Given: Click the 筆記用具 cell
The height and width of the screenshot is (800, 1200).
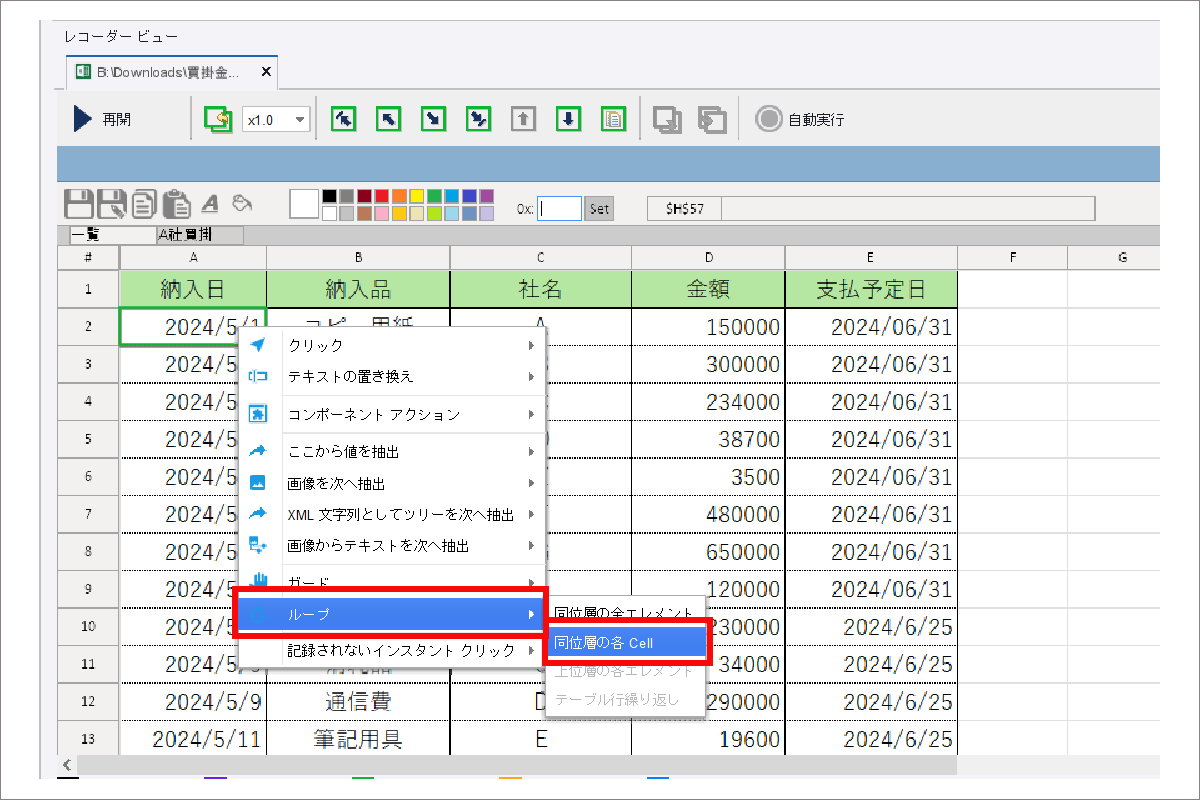Looking at the screenshot, I should 358,739.
